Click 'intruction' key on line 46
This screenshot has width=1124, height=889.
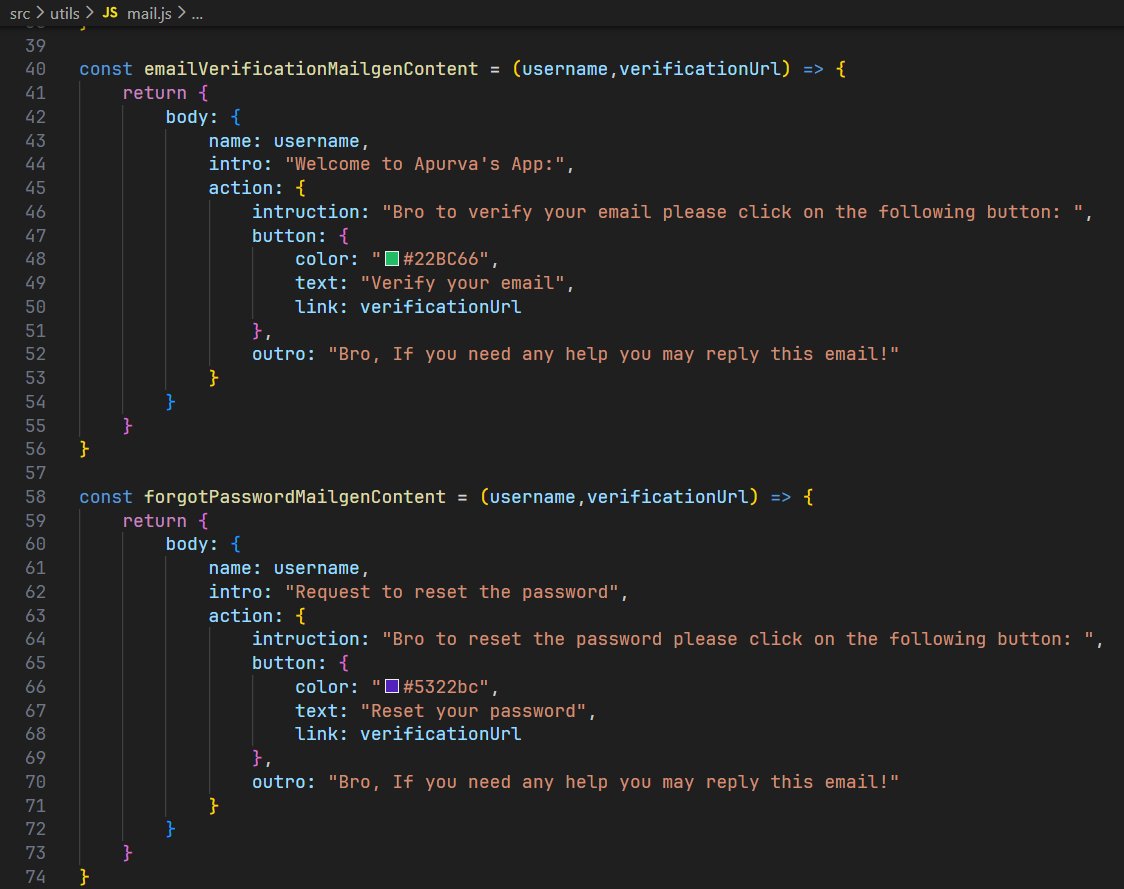(x=305, y=212)
